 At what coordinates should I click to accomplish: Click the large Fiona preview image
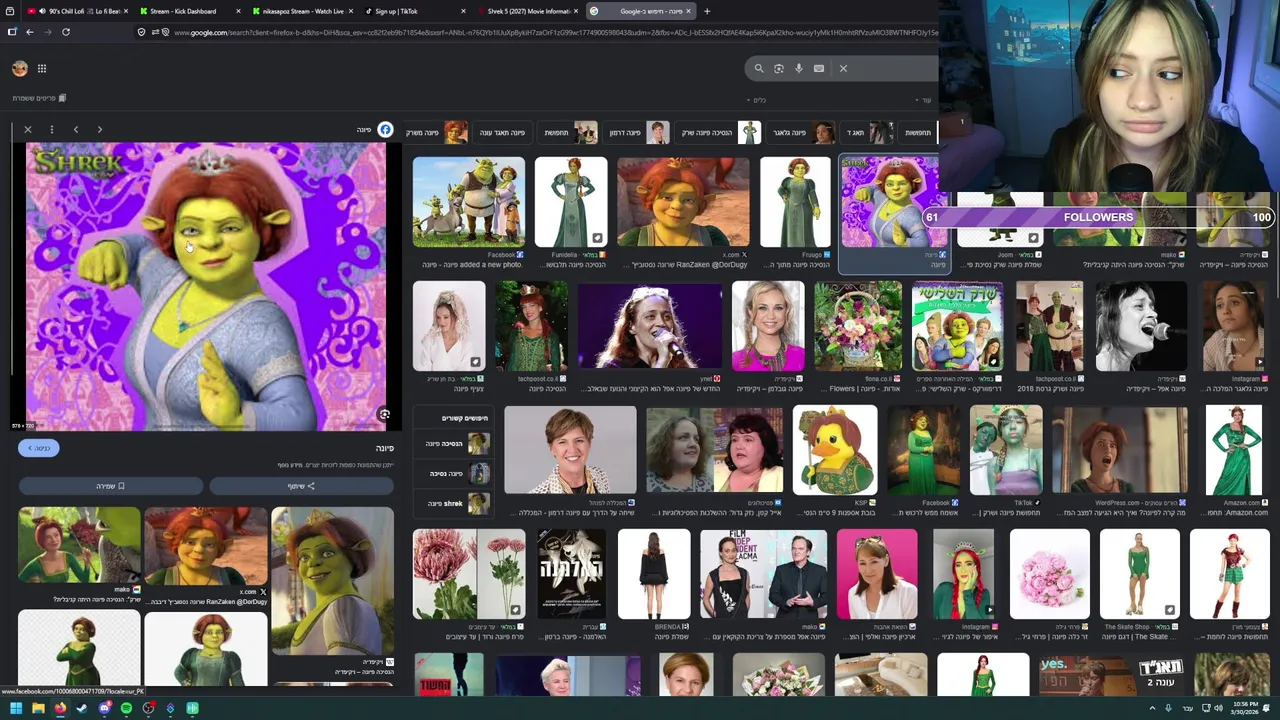tap(205, 286)
